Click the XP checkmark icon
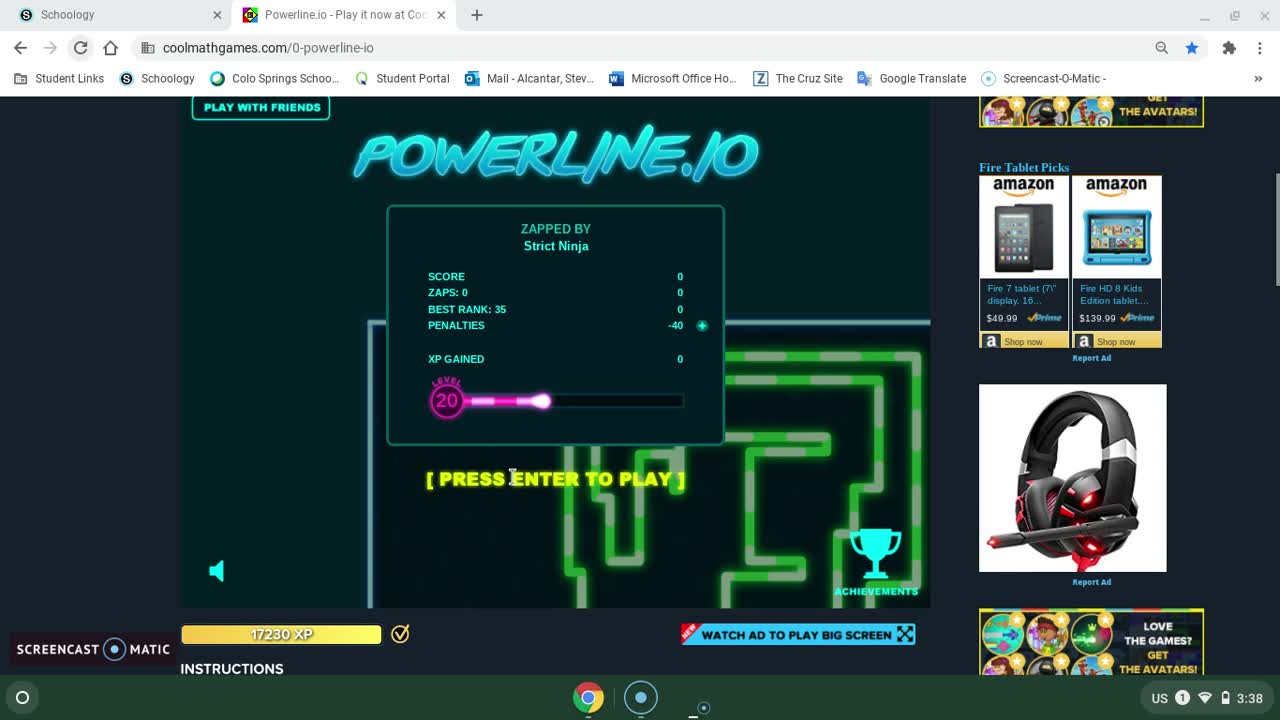 (x=399, y=633)
